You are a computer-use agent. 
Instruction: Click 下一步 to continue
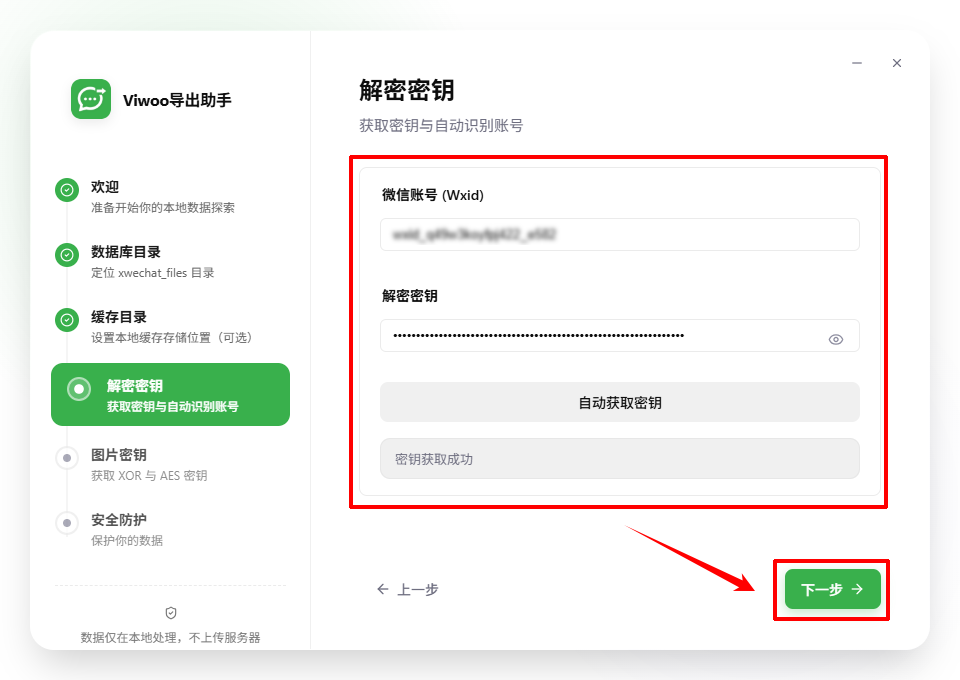tap(833, 589)
